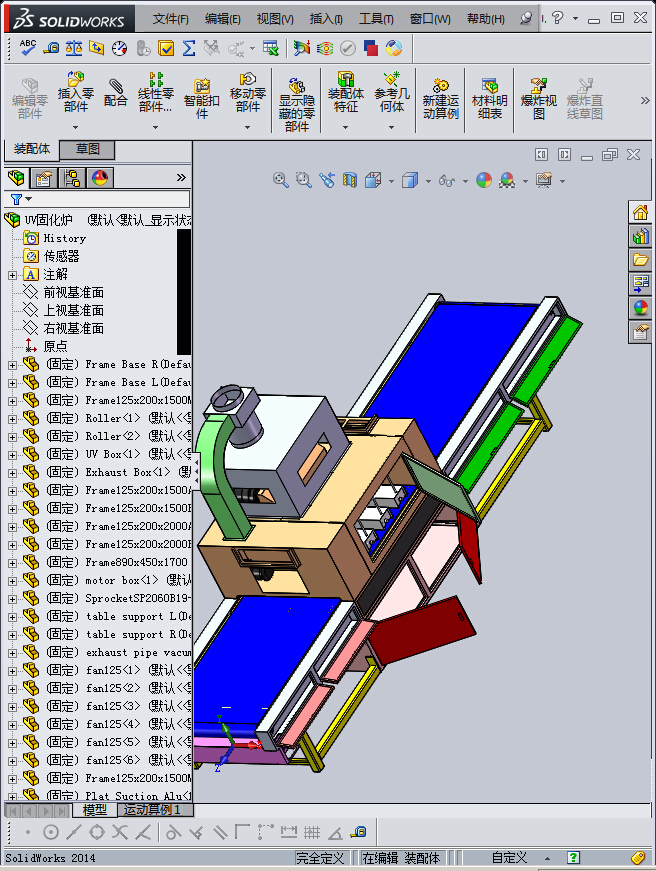Viewport: 656px width, 871px height.
Task: Expand the Frame Base R component node
Action: tap(12, 365)
